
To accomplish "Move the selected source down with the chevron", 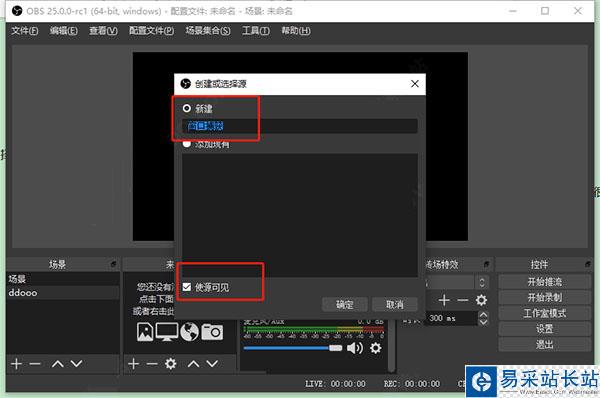I will [212, 364].
